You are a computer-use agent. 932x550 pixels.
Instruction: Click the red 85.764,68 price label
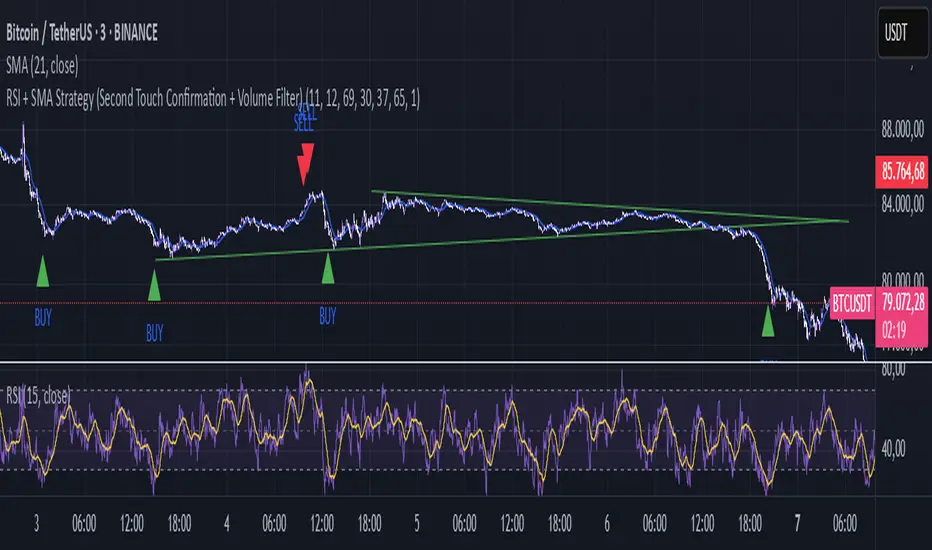[x=902, y=172]
